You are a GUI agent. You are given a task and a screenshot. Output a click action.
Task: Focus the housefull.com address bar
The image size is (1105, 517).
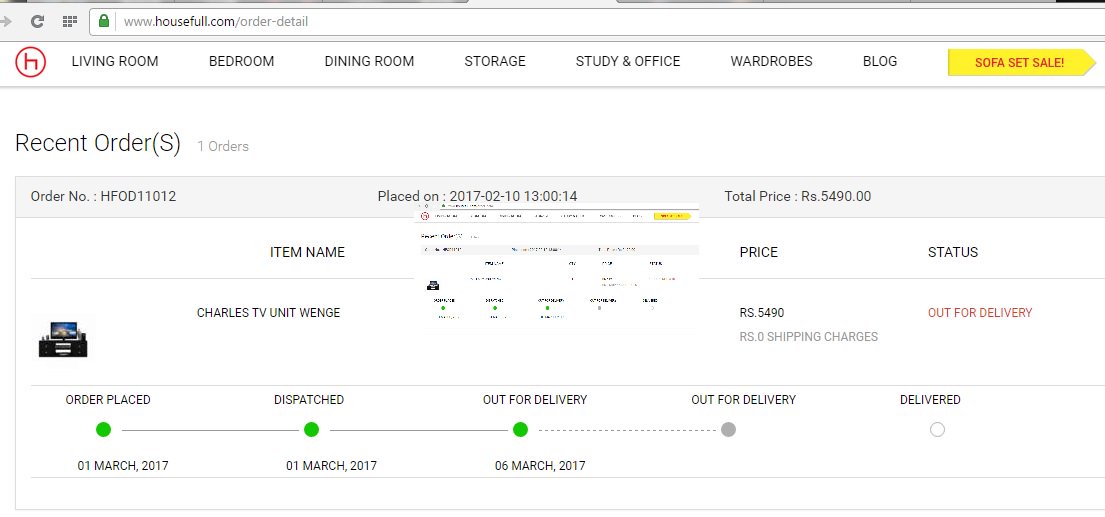(x=597, y=21)
